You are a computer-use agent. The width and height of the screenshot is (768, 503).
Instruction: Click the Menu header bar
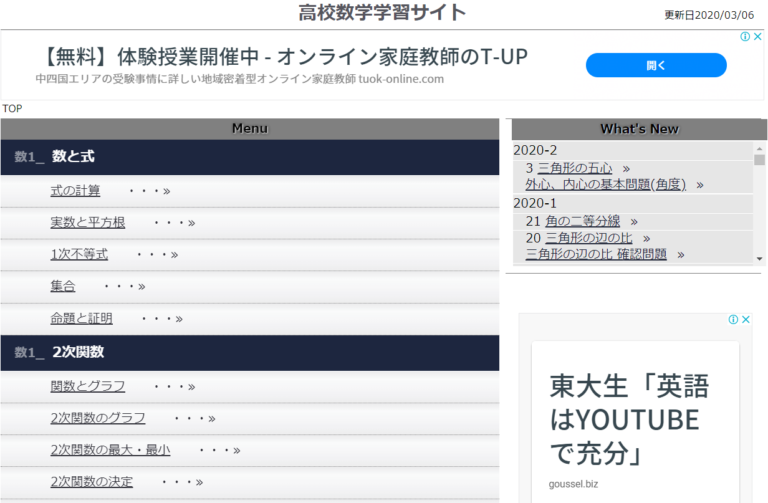pyautogui.click(x=250, y=129)
